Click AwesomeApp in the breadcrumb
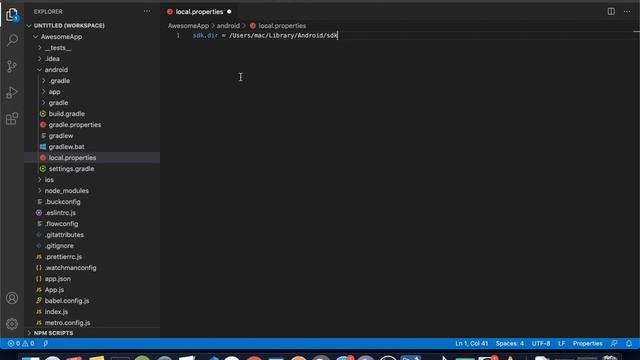Screen dimensions: 640x360 pos(188,26)
